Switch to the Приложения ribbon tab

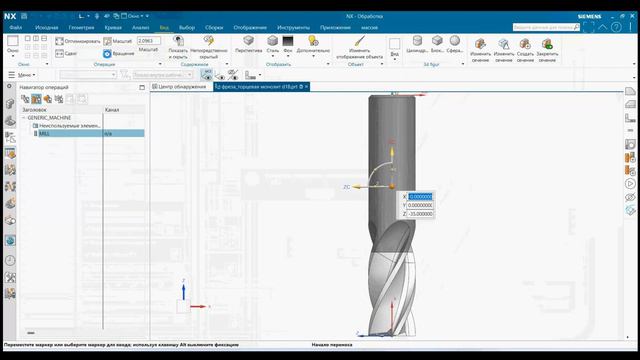click(335, 28)
